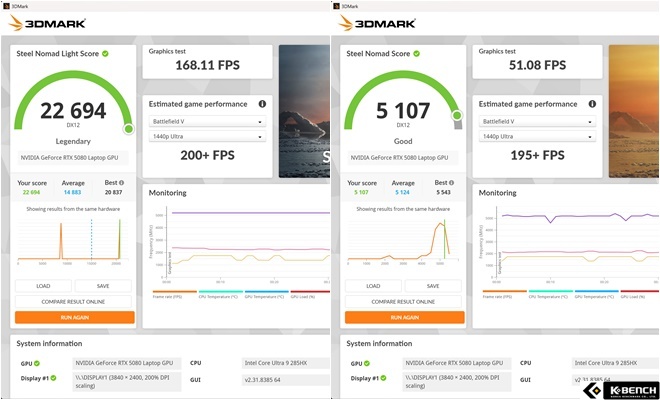Click RUN AGAIN for Steel Nomad Light
The height and width of the screenshot is (400, 660).
(75, 317)
